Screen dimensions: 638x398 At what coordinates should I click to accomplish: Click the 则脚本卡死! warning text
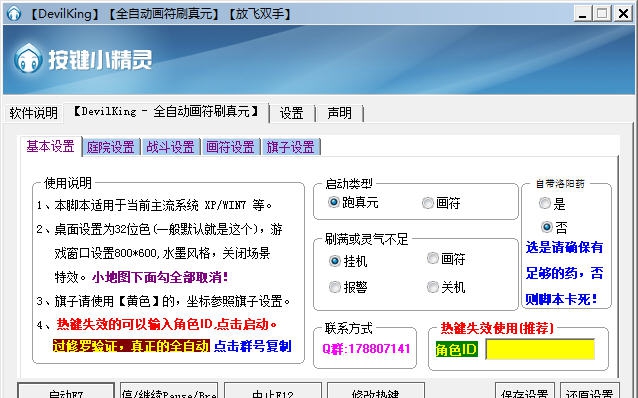coord(562,299)
